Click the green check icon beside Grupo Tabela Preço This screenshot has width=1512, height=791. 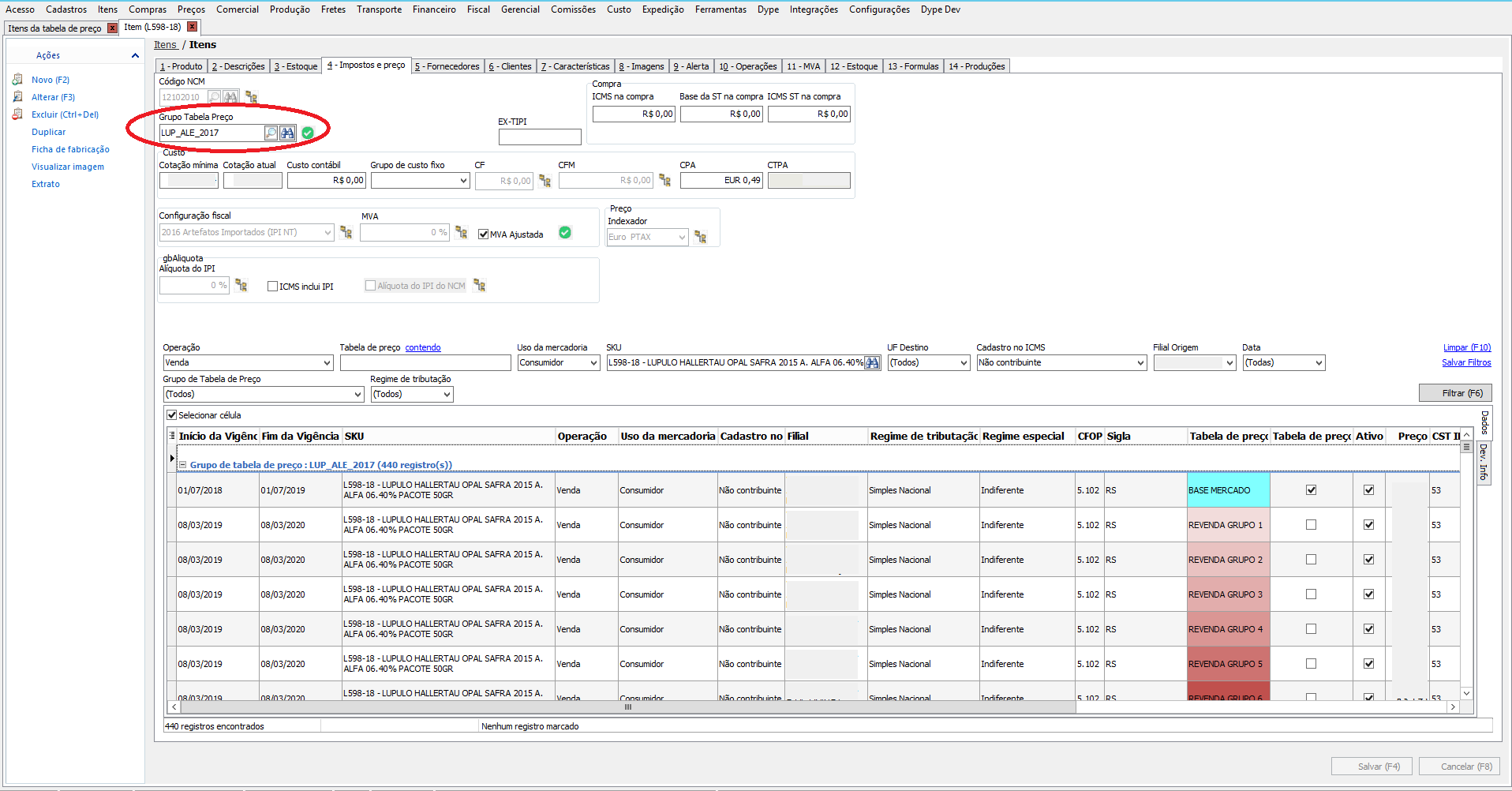point(308,133)
